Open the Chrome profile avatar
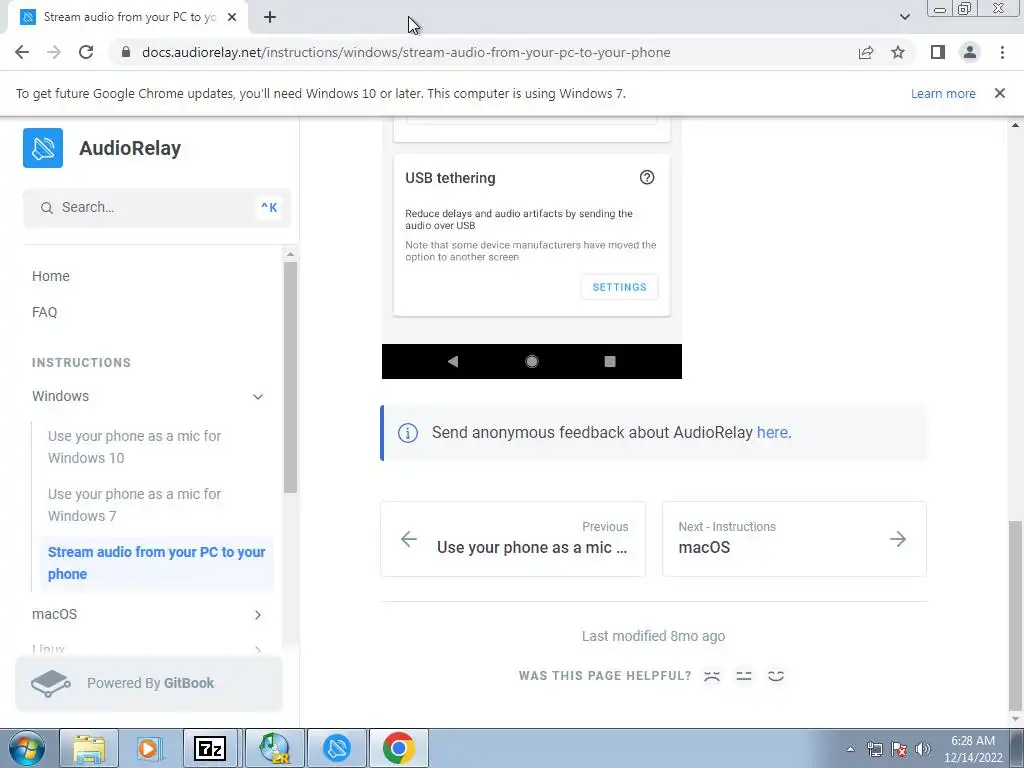 coord(970,52)
